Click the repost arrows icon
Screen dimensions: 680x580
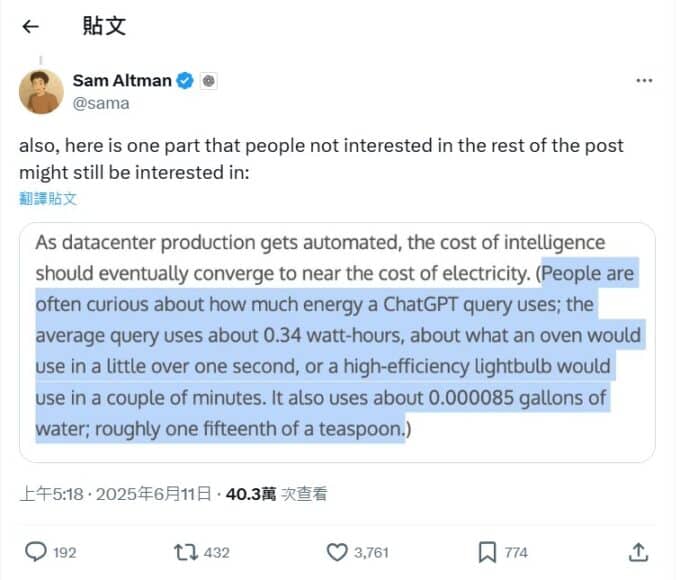click(x=184, y=551)
